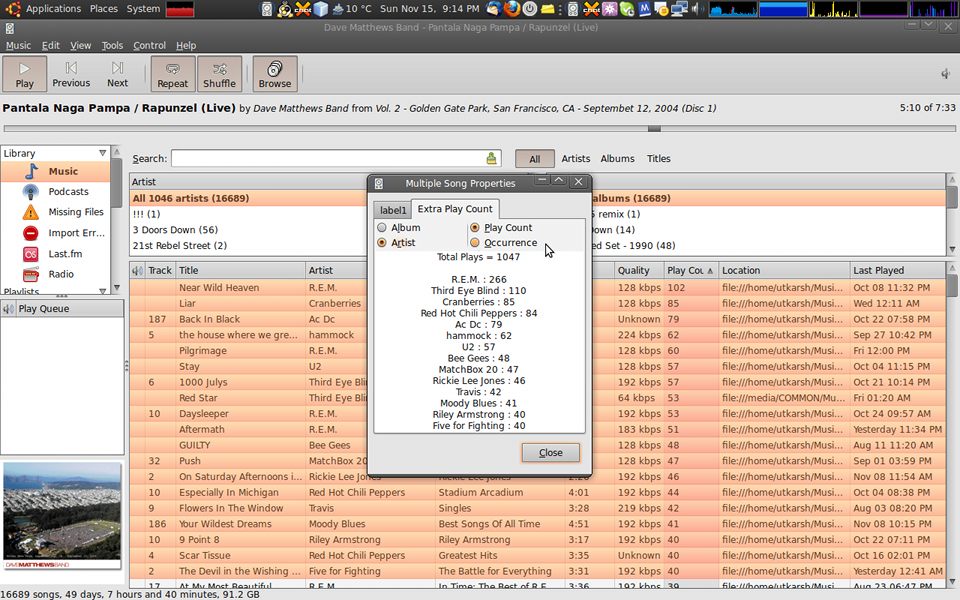Select the 'Near Wild Heaven' song row
This screenshot has width=960, height=600.
(538, 288)
